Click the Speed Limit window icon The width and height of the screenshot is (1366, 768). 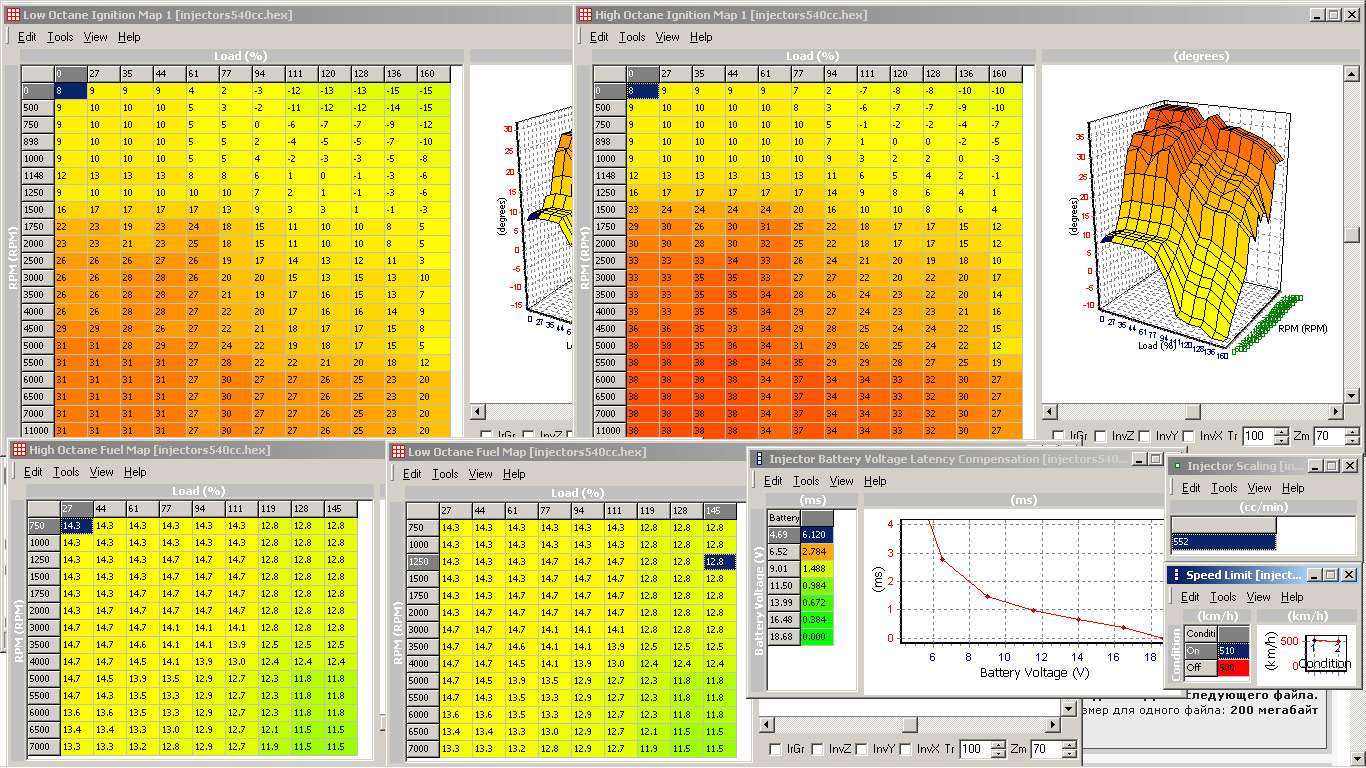(x=1176, y=575)
